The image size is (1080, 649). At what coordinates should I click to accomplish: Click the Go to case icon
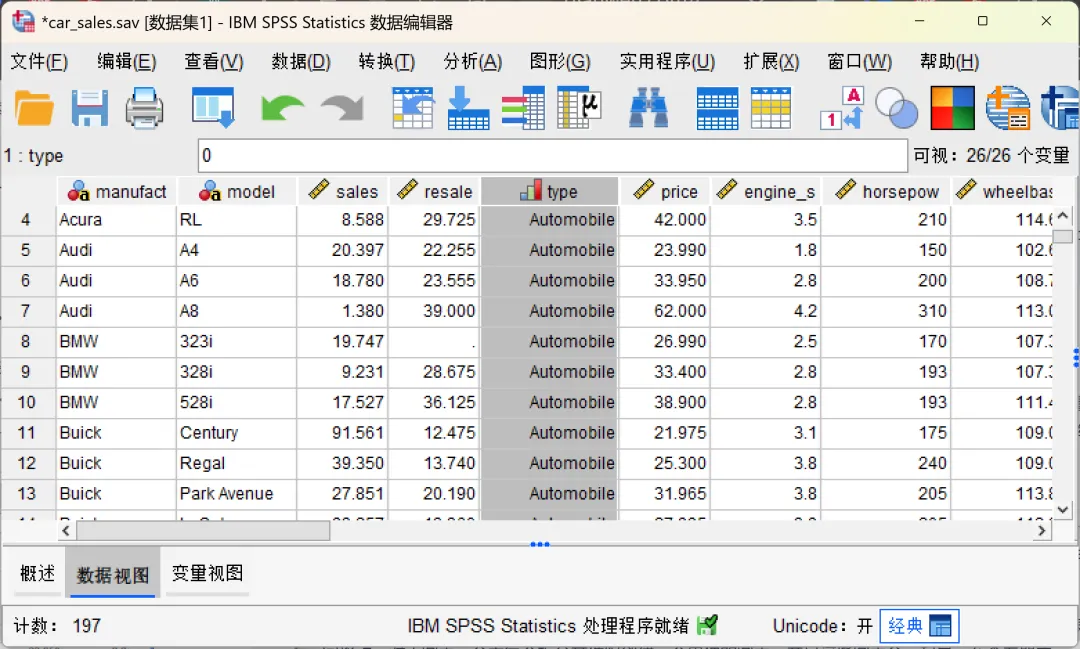[413, 108]
